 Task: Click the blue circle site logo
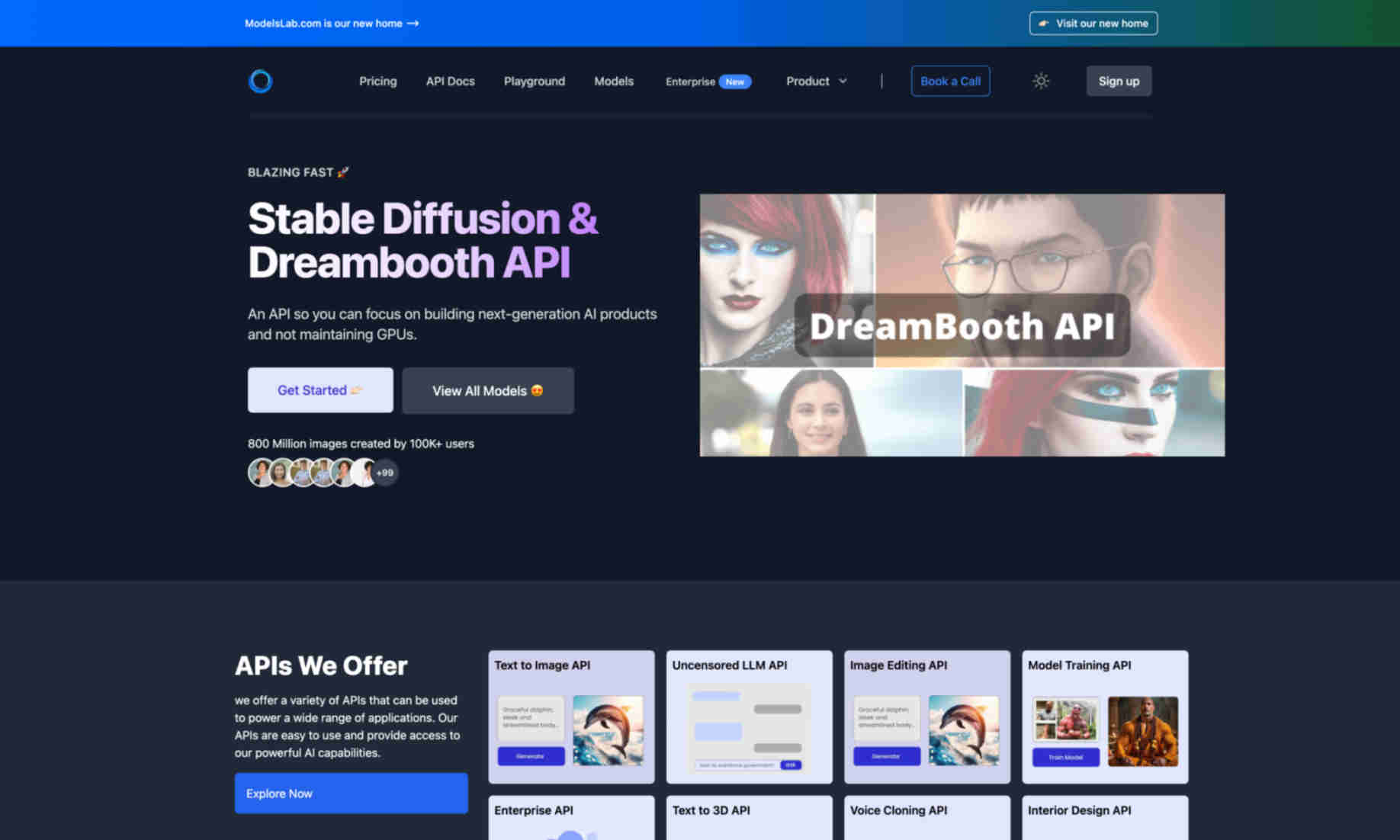(x=260, y=81)
